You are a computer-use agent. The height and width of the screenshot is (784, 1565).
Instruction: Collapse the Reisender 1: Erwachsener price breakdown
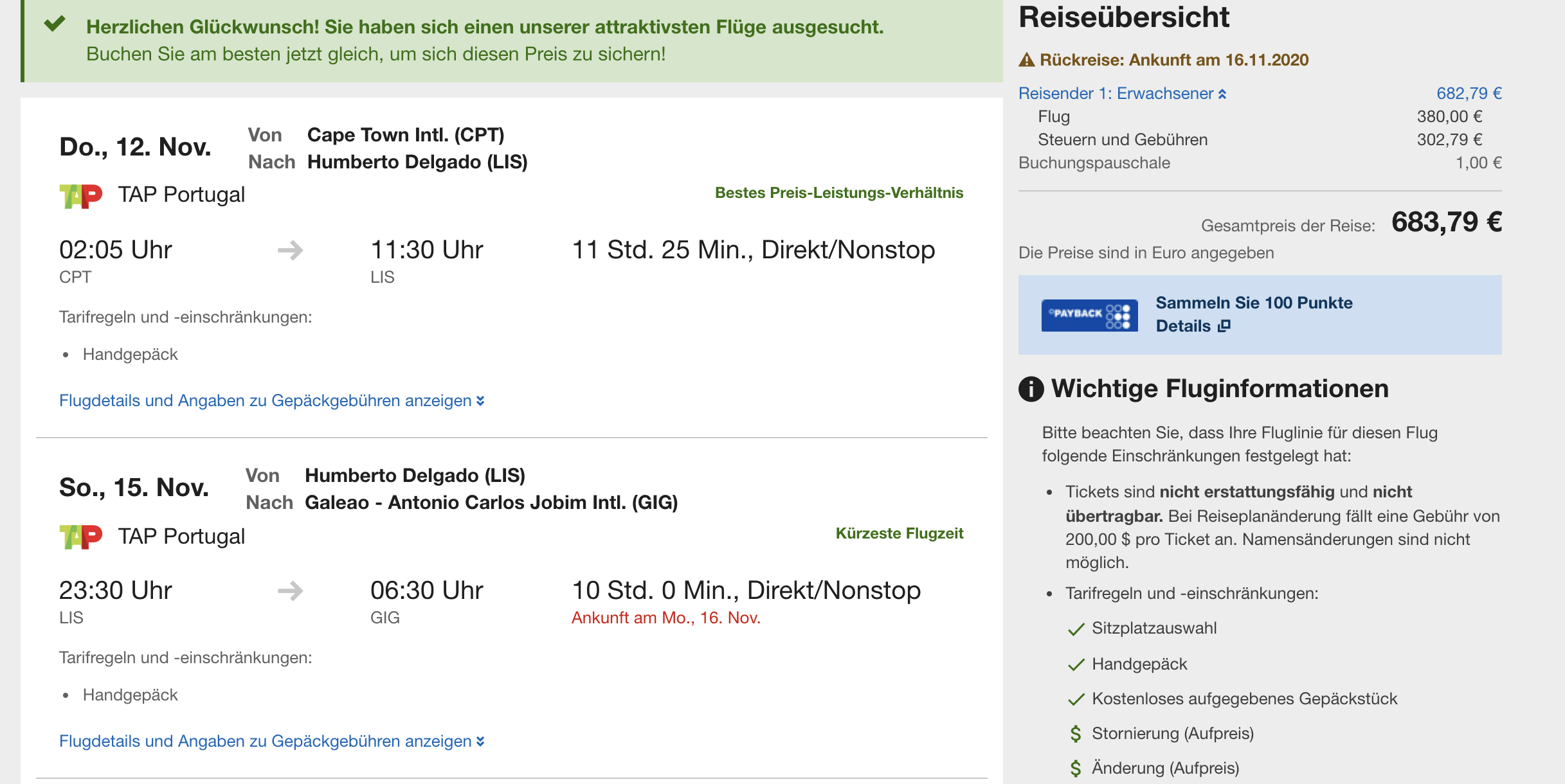point(1122,94)
